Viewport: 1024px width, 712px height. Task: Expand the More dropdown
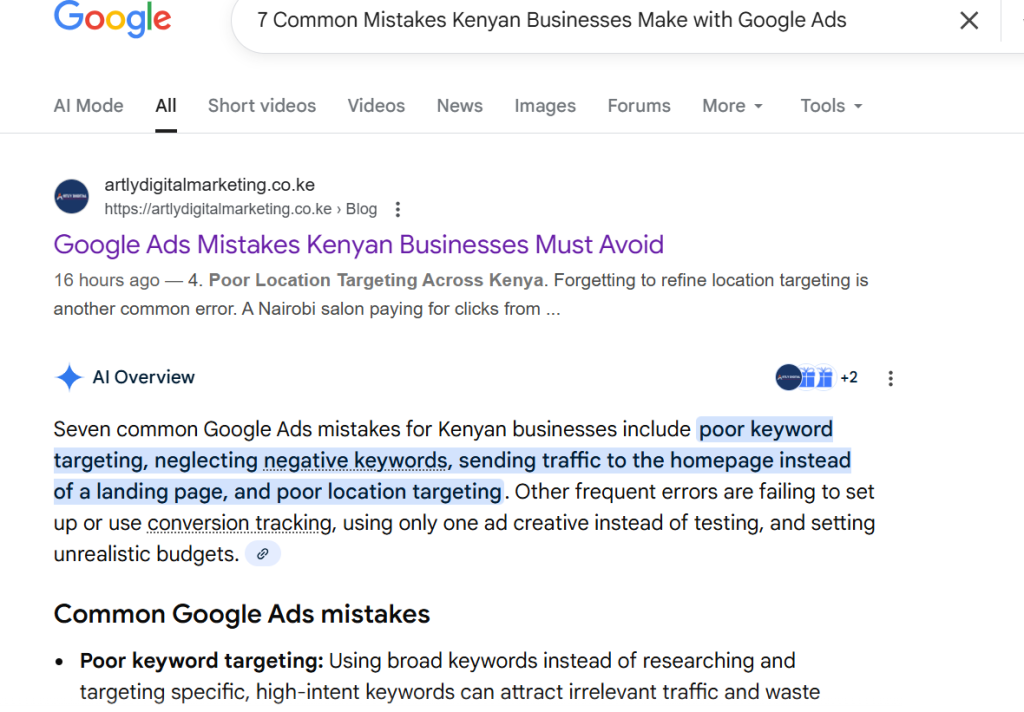[732, 106]
